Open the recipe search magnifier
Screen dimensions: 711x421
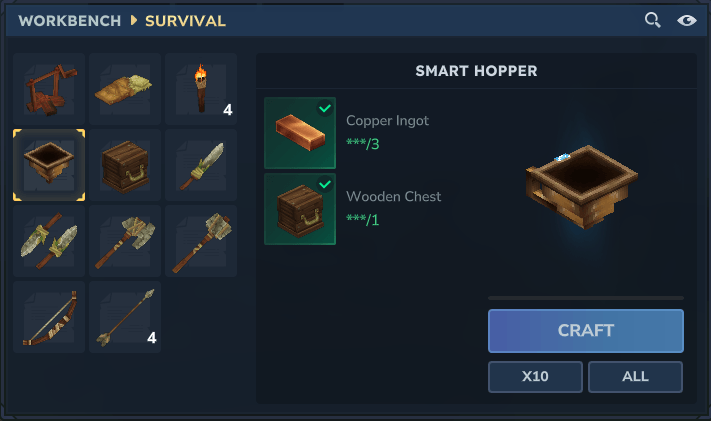[653, 20]
